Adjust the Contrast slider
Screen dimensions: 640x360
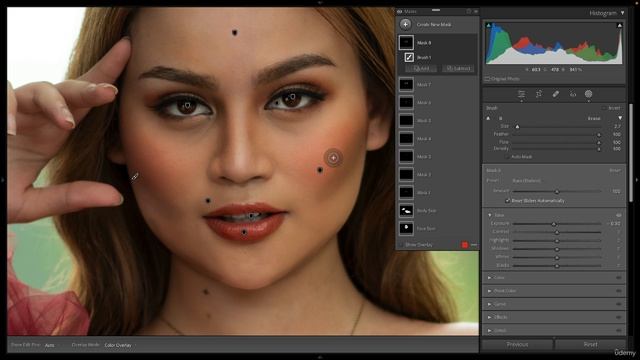(557, 232)
